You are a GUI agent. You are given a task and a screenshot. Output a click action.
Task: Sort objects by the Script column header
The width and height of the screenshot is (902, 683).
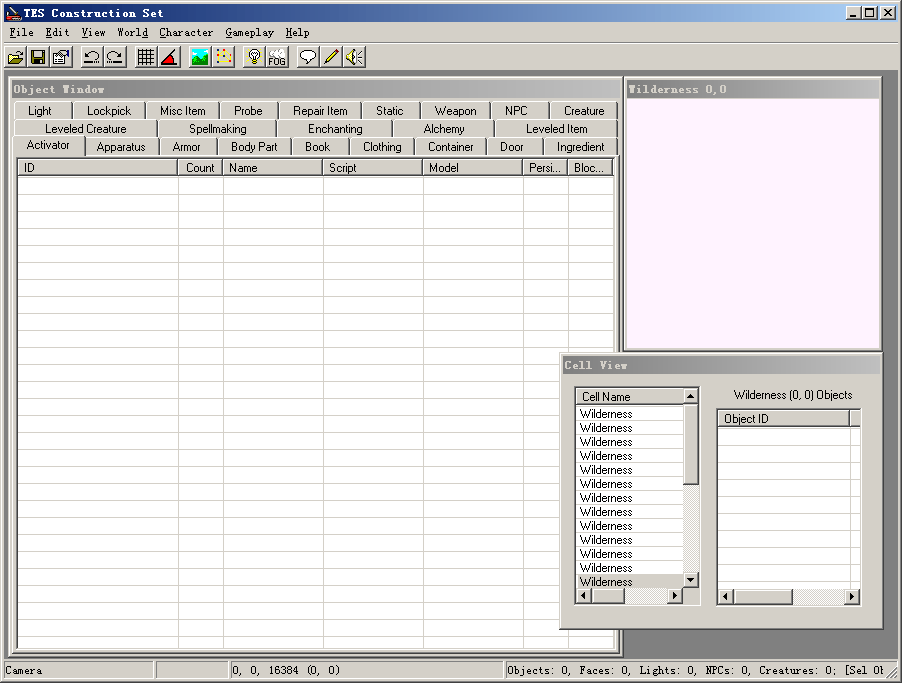(373, 167)
